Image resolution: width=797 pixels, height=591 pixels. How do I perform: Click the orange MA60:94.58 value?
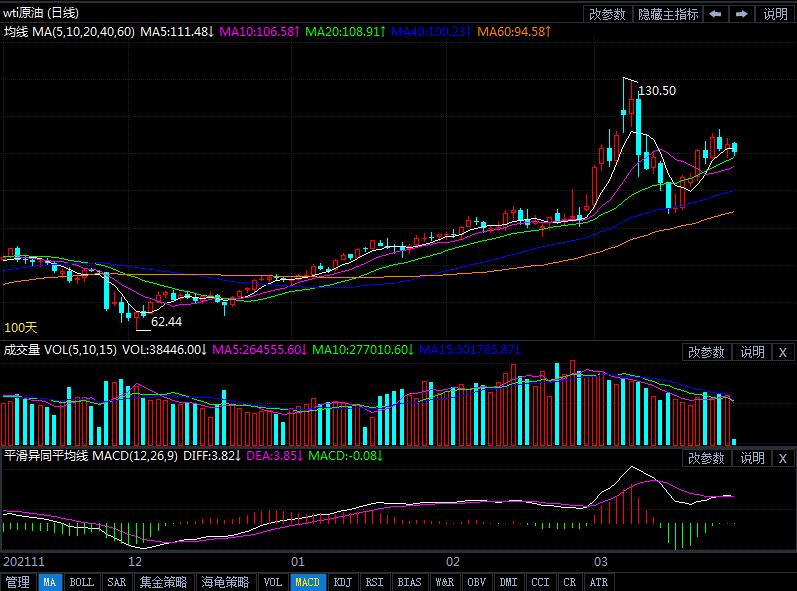[514, 32]
